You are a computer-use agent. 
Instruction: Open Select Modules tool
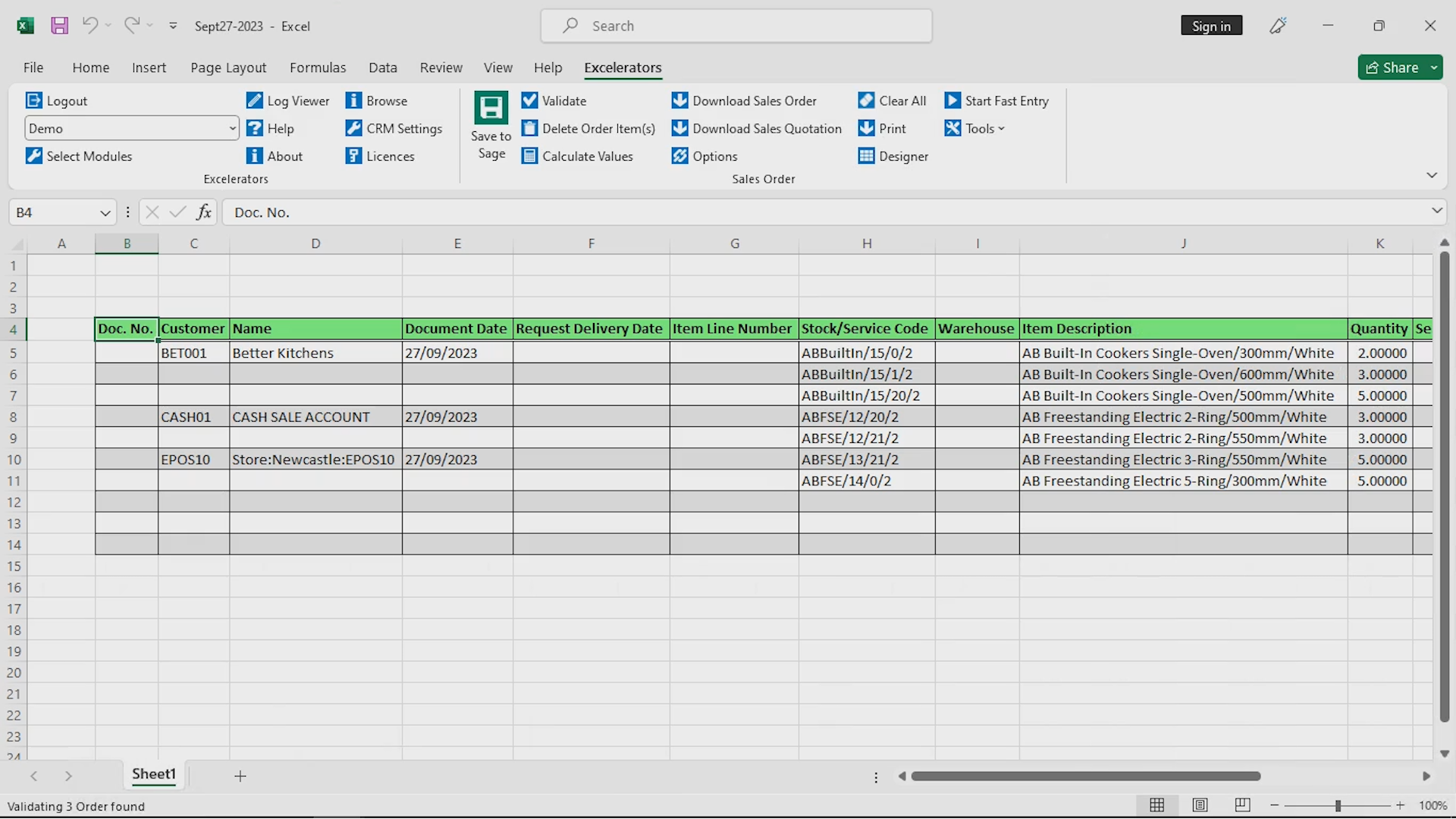[x=79, y=156]
